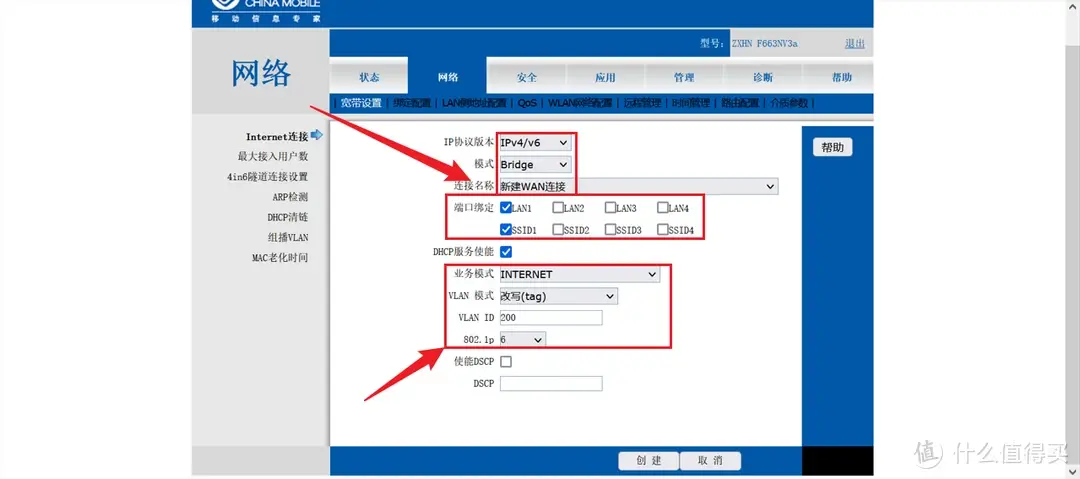Enable the SSID2 binding checkbox
This screenshot has height=479, width=1080.
pyautogui.click(x=558, y=230)
